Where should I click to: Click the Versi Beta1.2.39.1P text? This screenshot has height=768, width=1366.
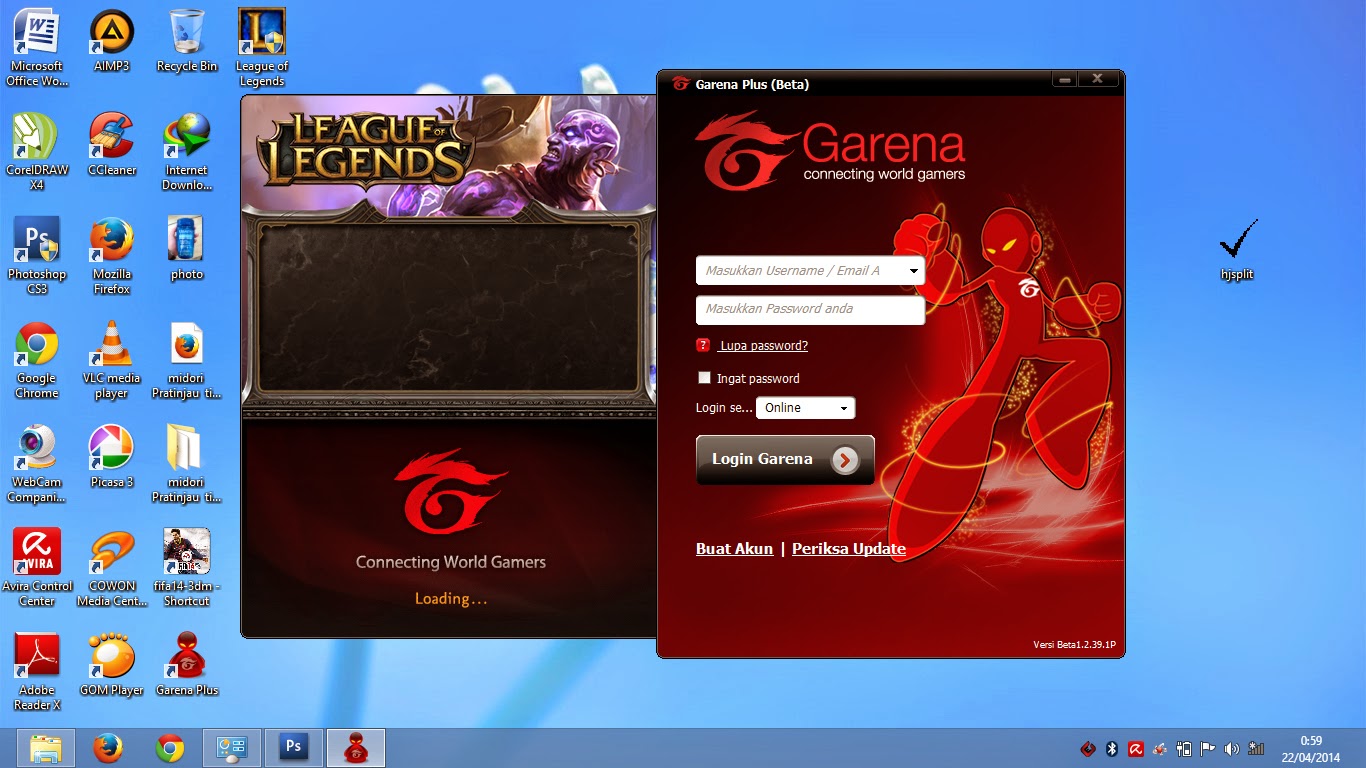(x=1074, y=645)
